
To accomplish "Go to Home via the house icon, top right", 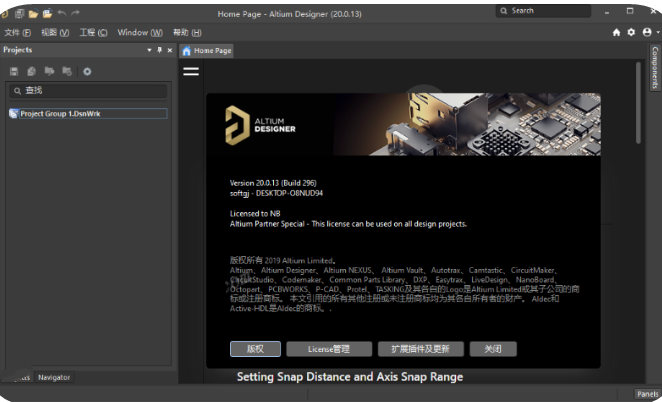I will tap(616, 32).
